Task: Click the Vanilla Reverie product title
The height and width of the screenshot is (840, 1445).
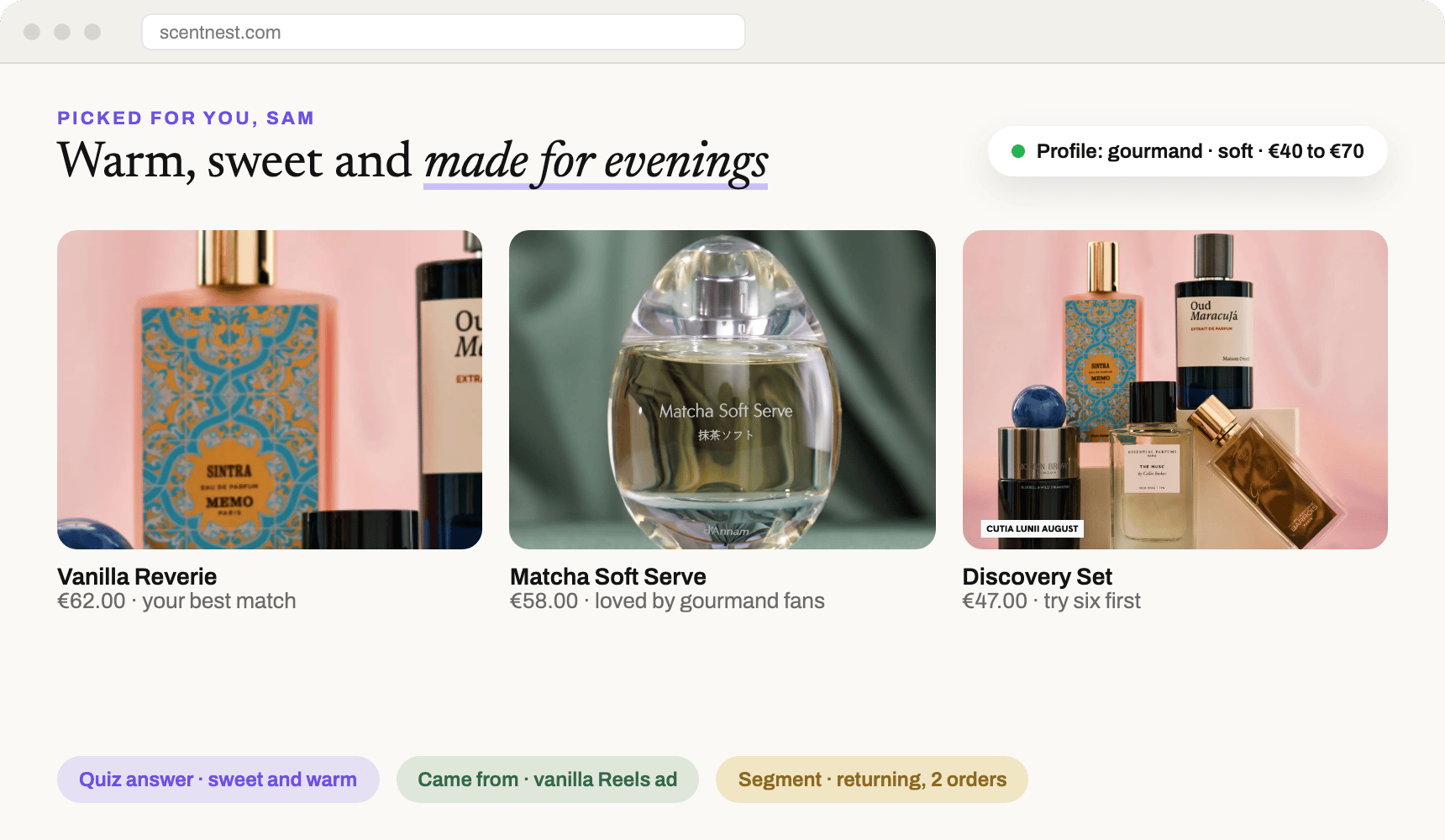Action: (x=137, y=576)
